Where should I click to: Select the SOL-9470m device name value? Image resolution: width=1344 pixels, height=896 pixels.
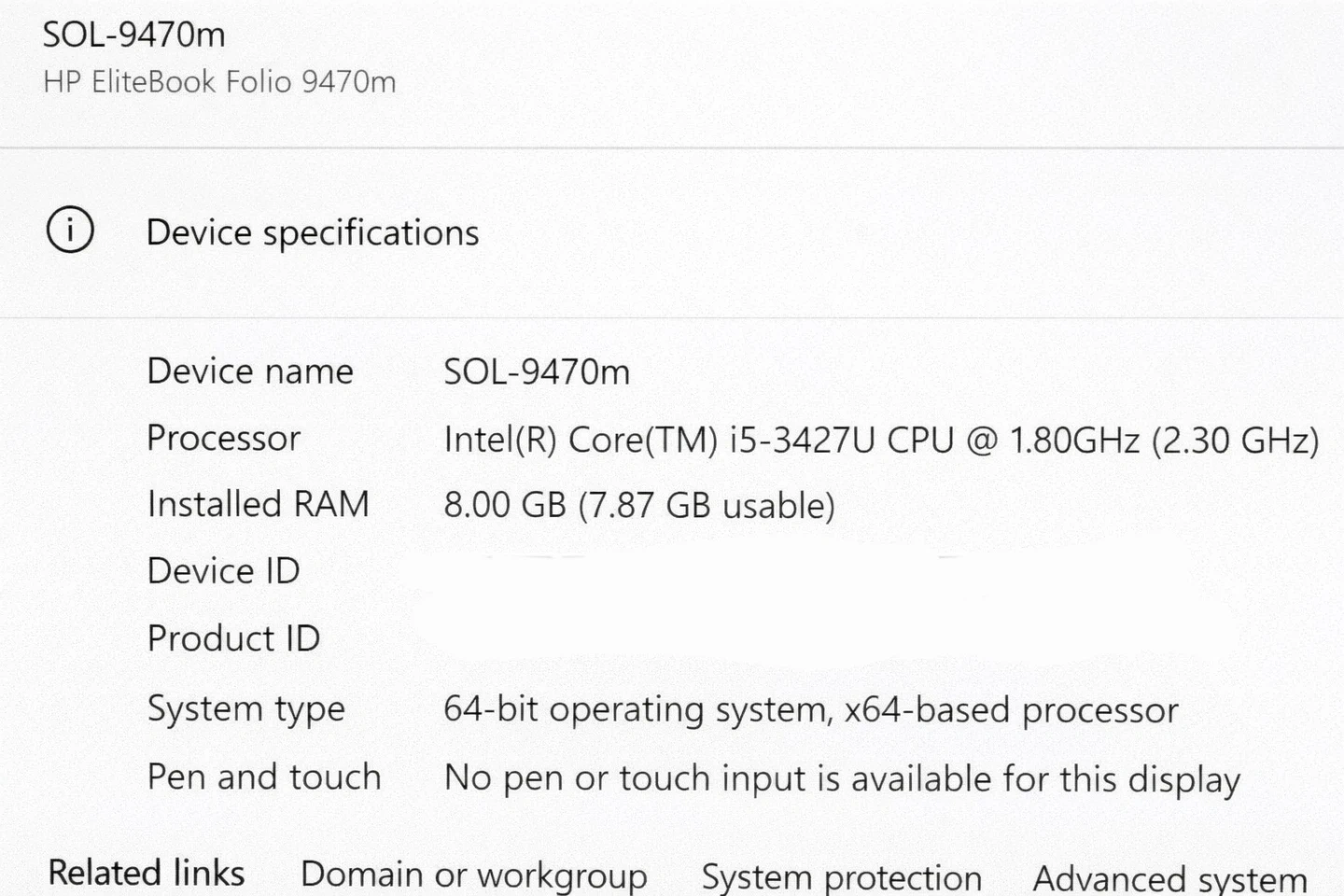(x=537, y=372)
